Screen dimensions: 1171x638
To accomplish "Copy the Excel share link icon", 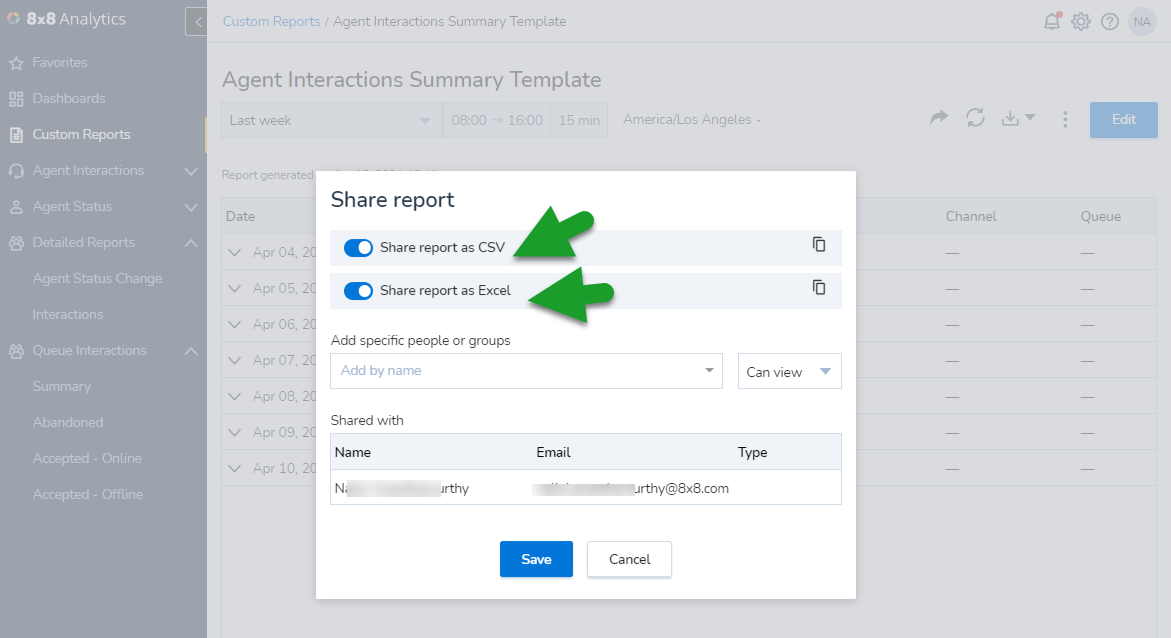I will point(819,288).
